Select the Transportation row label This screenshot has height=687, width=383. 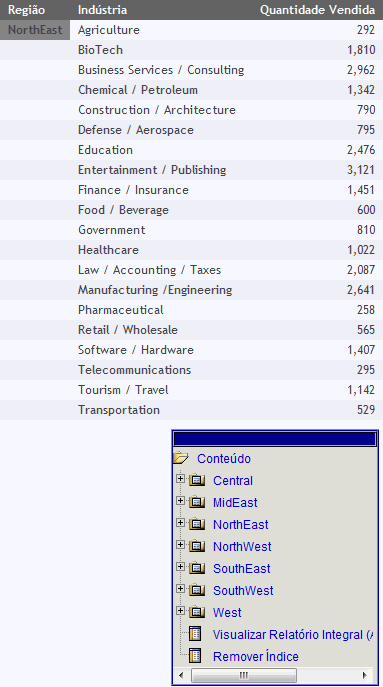[x=119, y=410]
